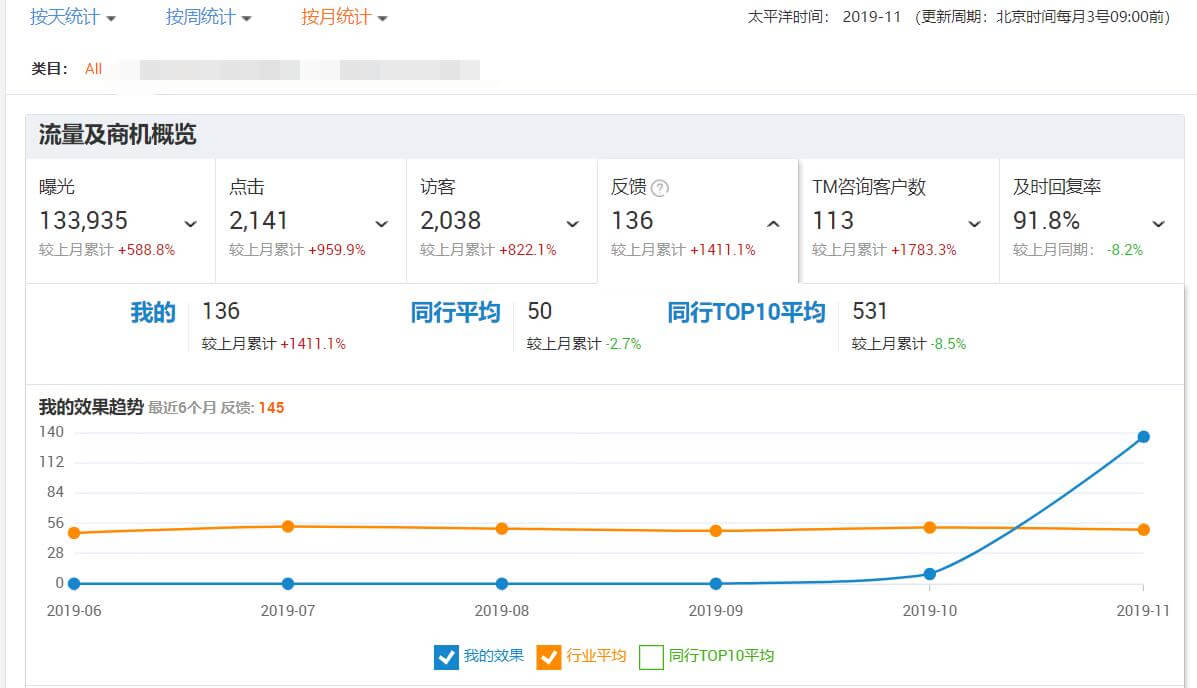Enable the 同行TOP10平均 checkbox
Screen dimensions: 1197x688
pyautogui.click(x=651, y=657)
